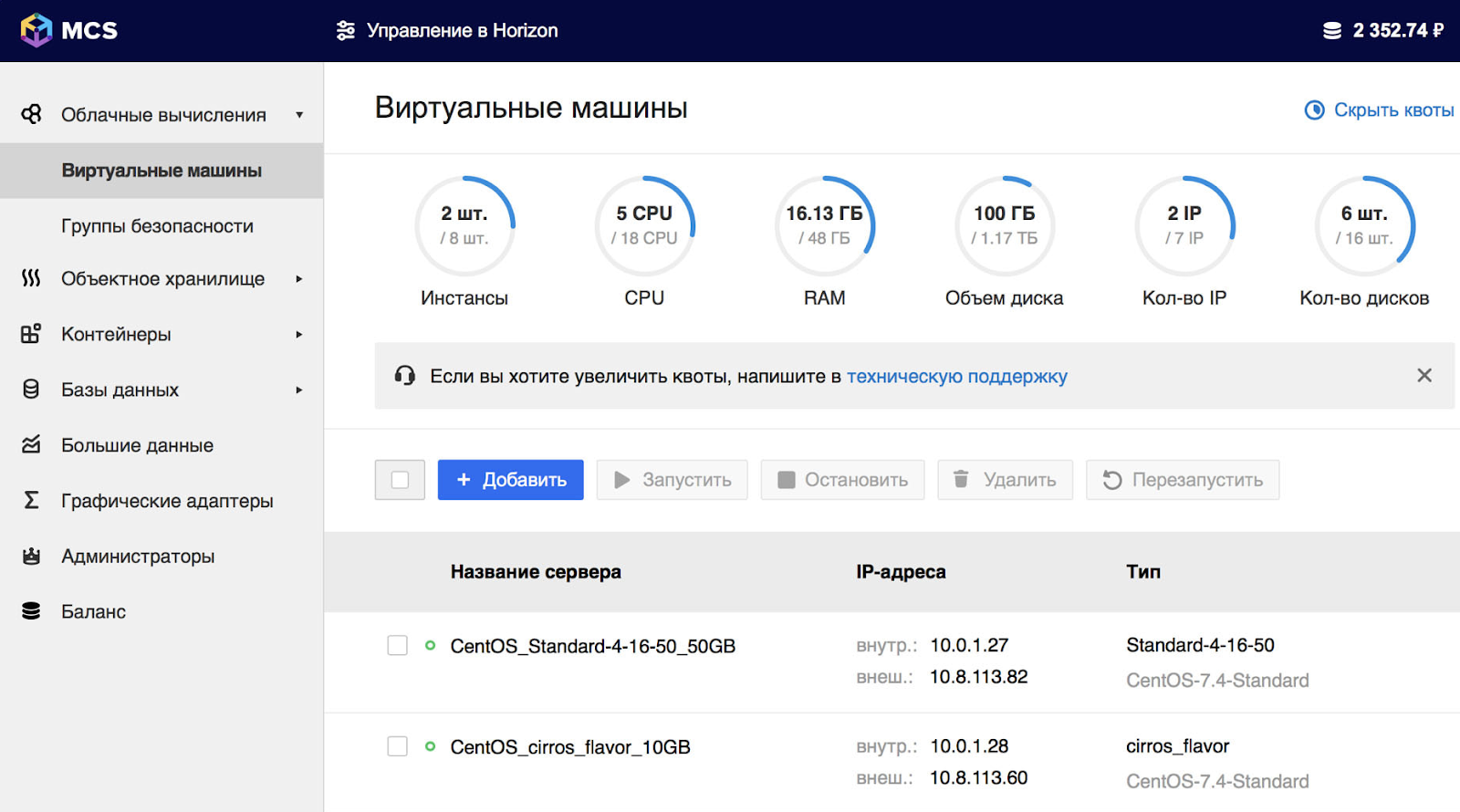Viewport: 1460px width, 812px height.
Task: Click the Тип column header
Action: pos(1143,572)
